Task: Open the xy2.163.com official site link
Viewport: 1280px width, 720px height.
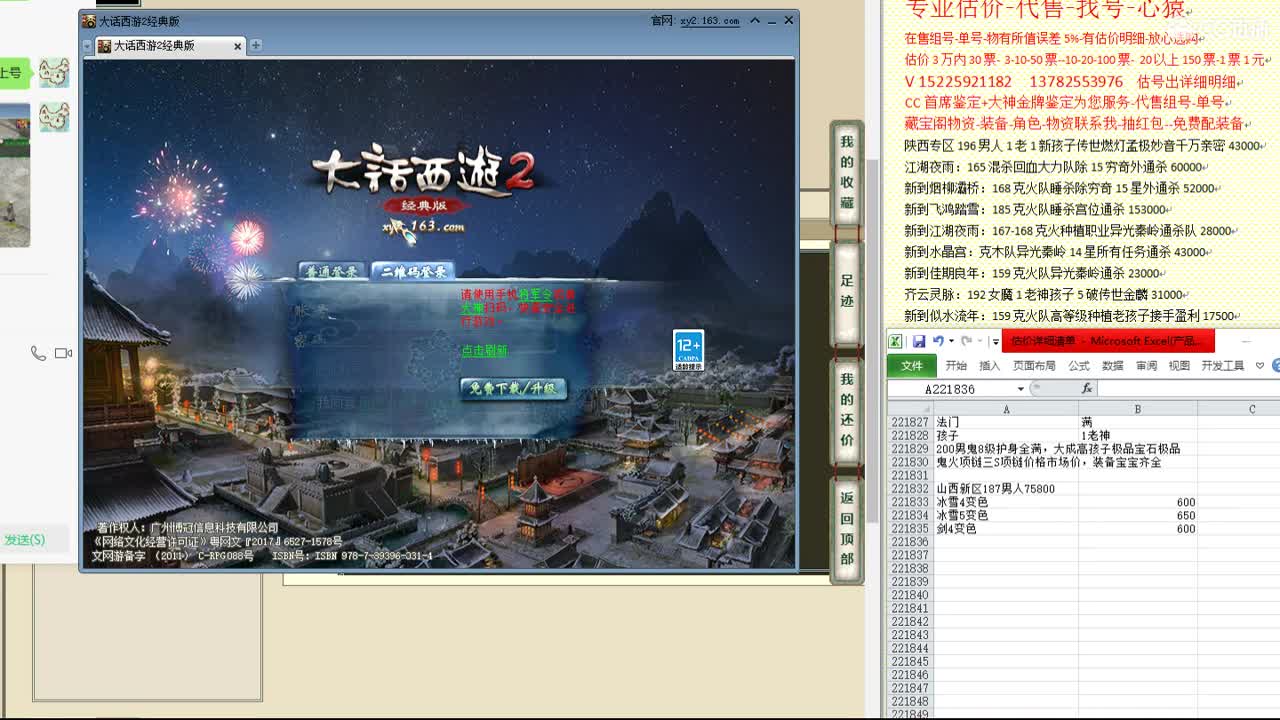Action: (x=709, y=21)
